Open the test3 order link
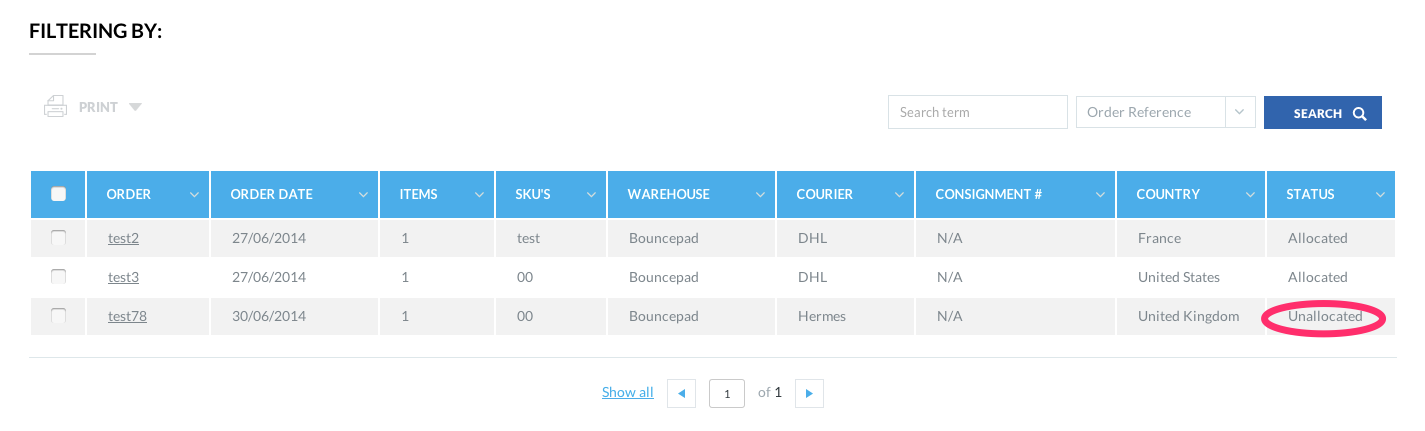Image resolution: width=1425 pixels, height=431 pixels. pyautogui.click(x=123, y=277)
